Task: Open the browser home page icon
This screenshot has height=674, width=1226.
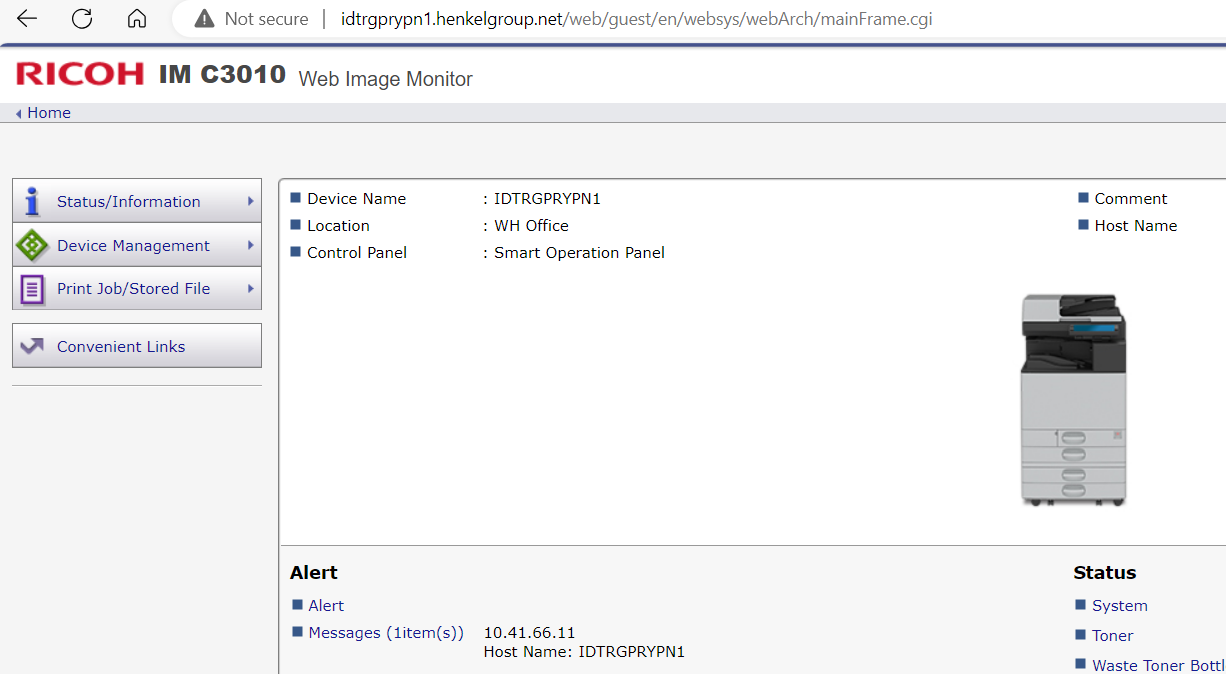Action: pyautogui.click(x=137, y=18)
